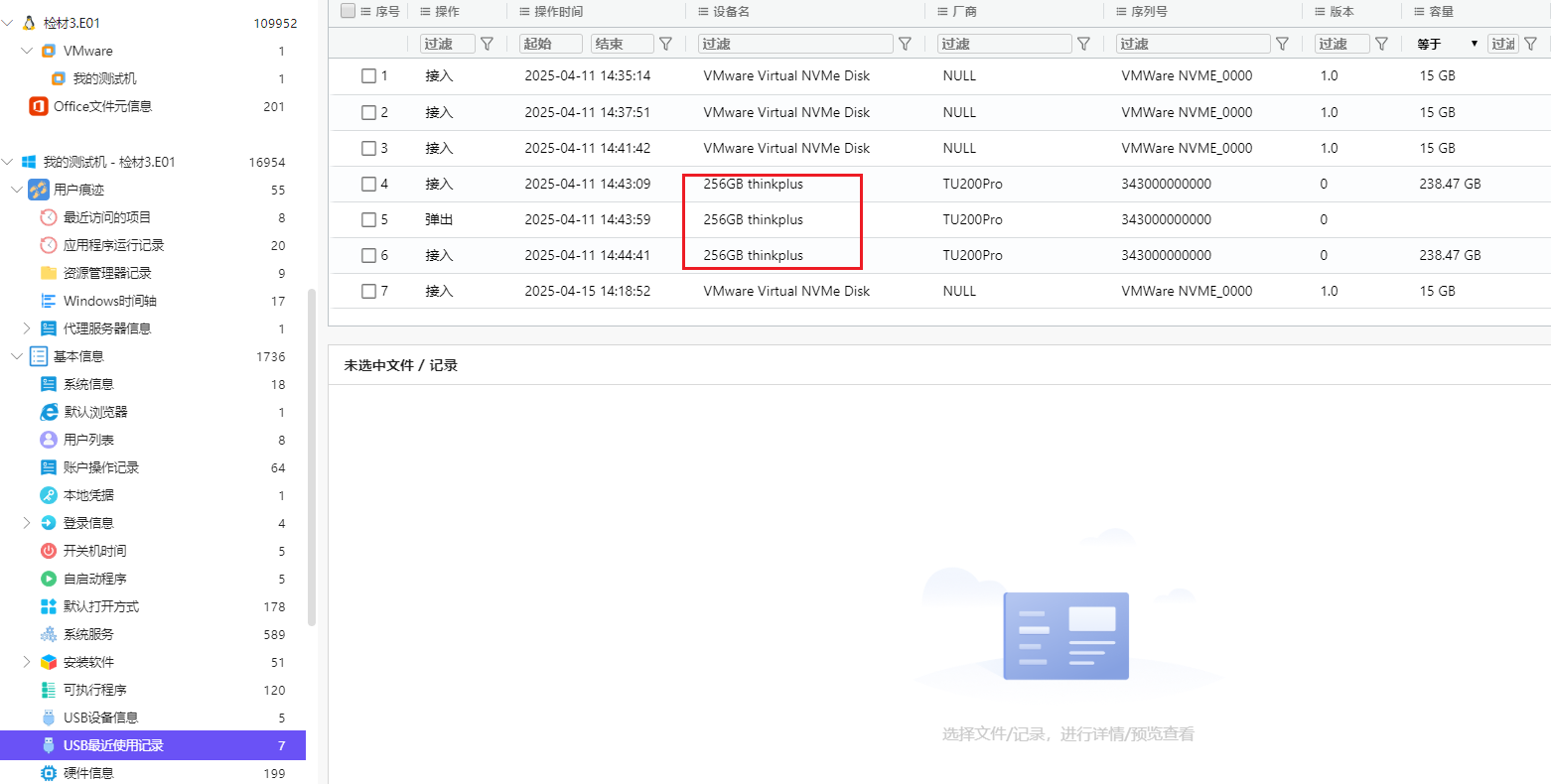Check the checkbox for row 4
Screen dimensions: 1551x784
click(368, 184)
